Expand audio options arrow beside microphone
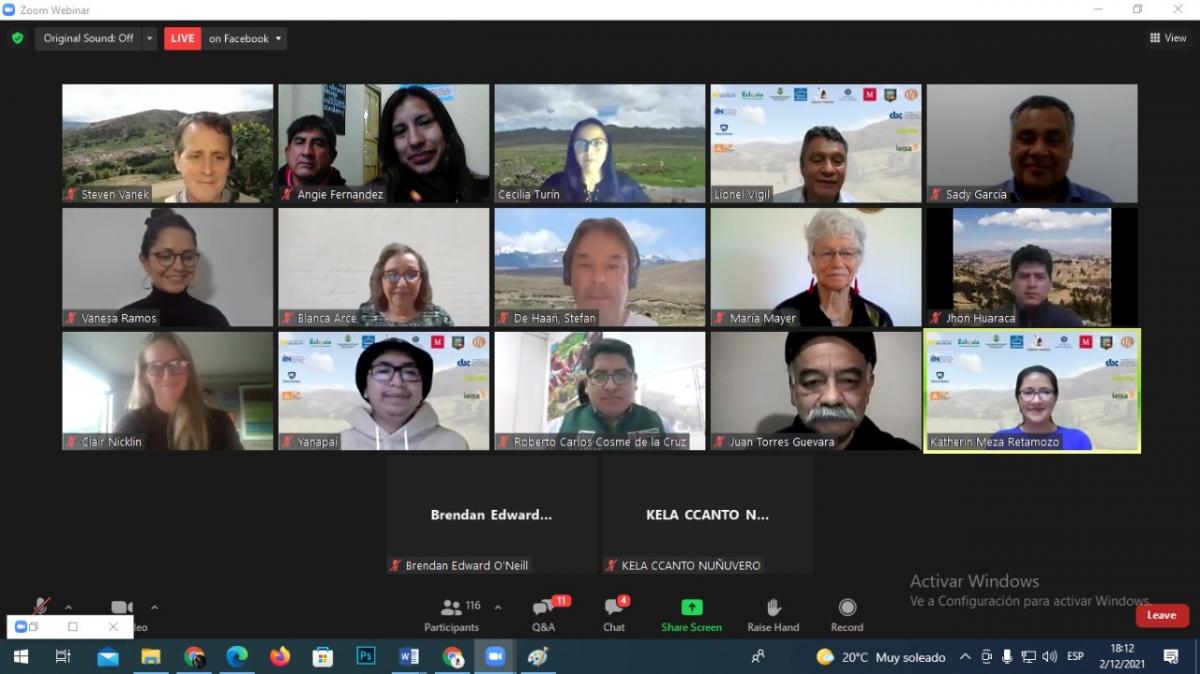This screenshot has height=674, width=1200. (68, 607)
